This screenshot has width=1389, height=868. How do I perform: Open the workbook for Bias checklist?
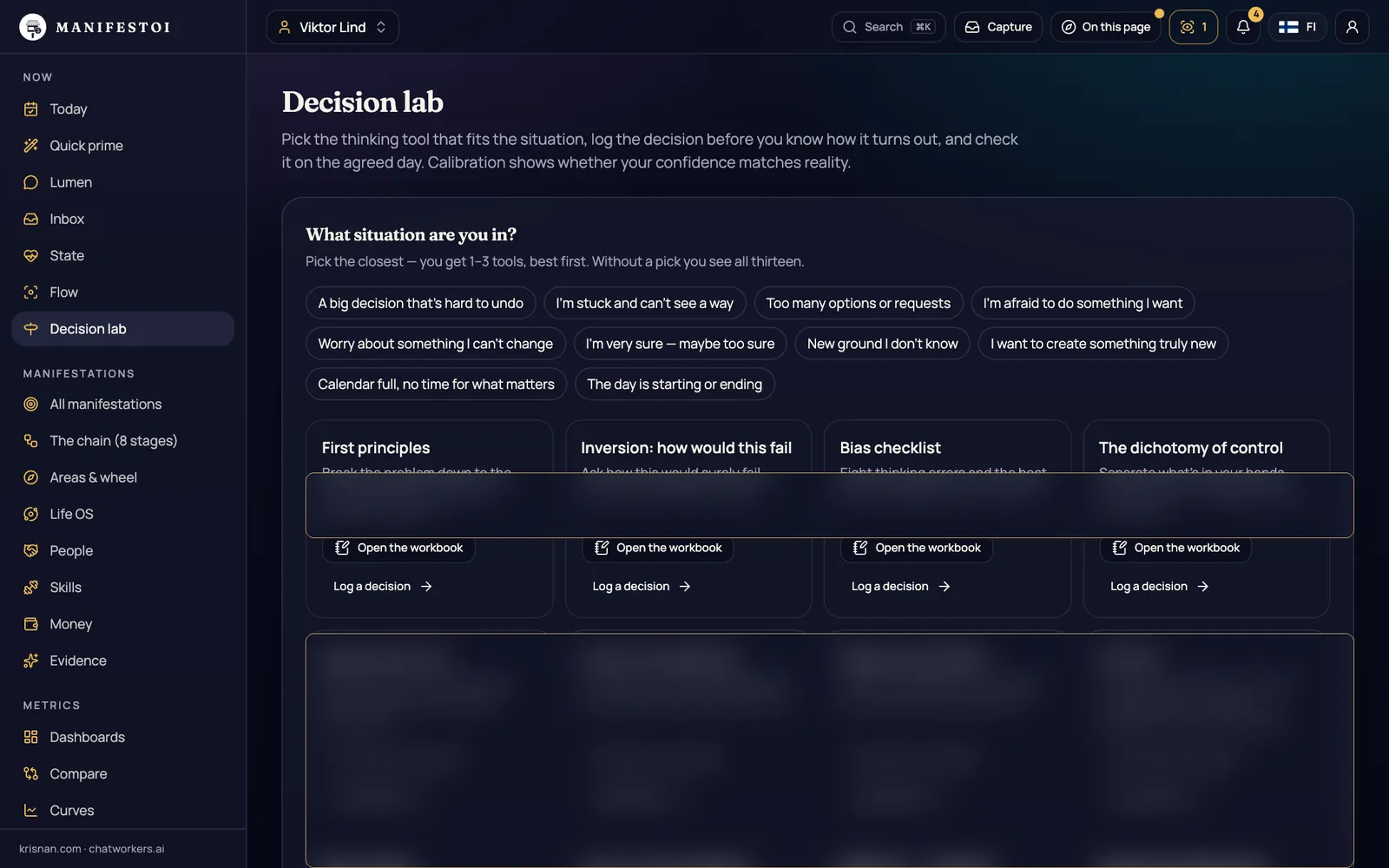point(917,548)
